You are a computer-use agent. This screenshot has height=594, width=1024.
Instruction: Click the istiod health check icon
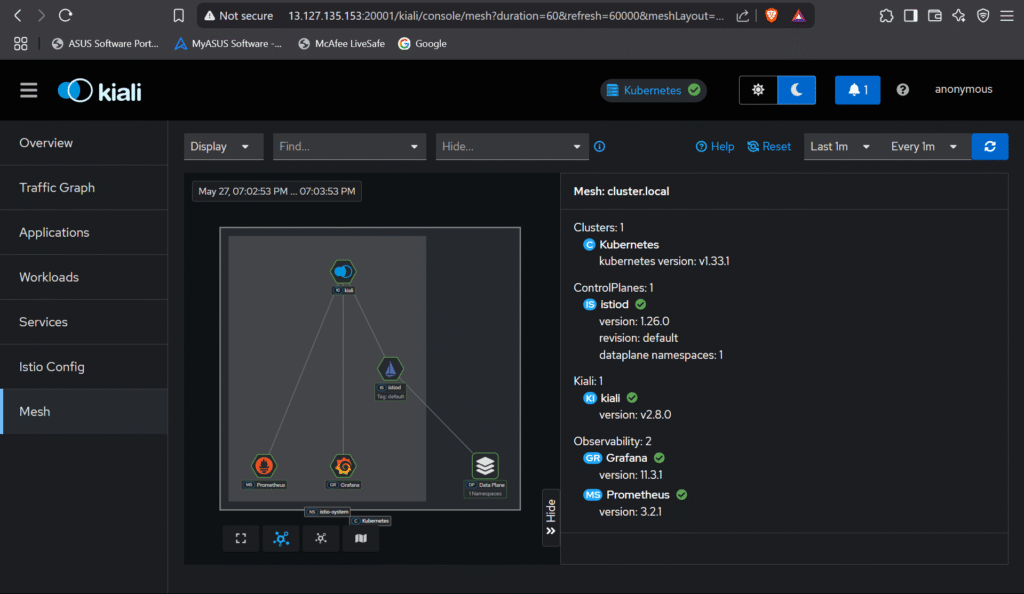(x=641, y=305)
